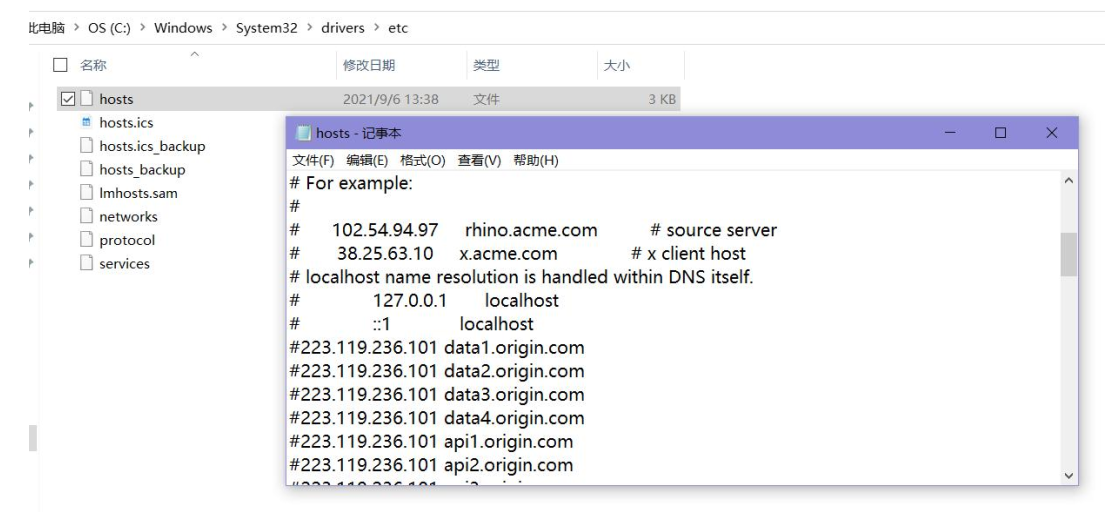The image size is (1105, 512).
Task: Sort files by the 名称 column header
Action: coord(93,65)
